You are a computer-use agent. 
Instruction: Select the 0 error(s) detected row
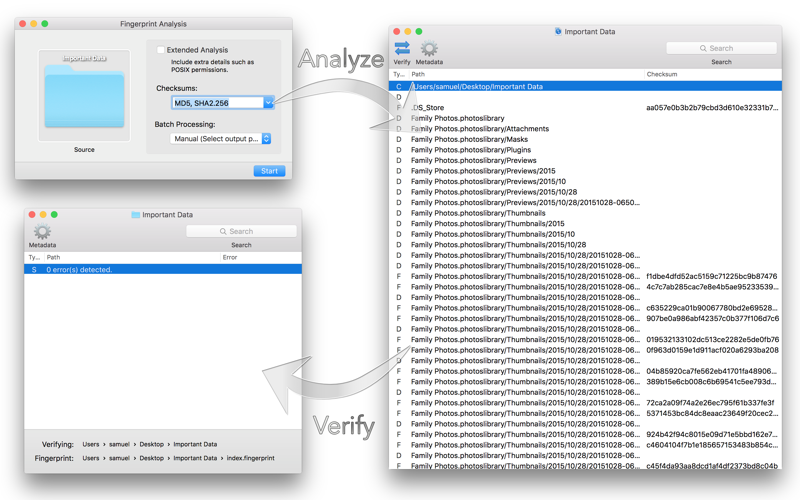[163, 269]
